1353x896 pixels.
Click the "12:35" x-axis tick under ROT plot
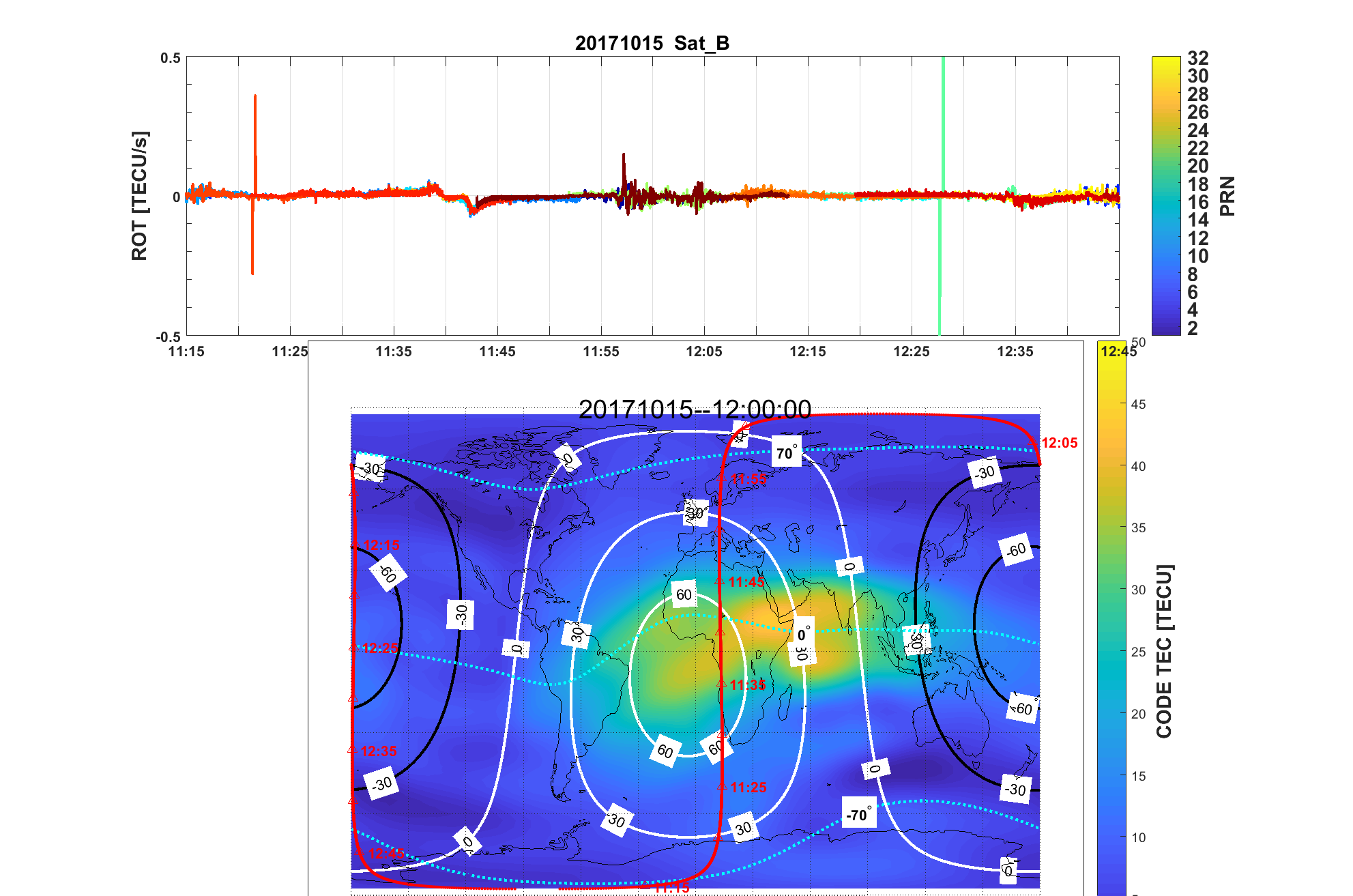click(x=1015, y=351)
